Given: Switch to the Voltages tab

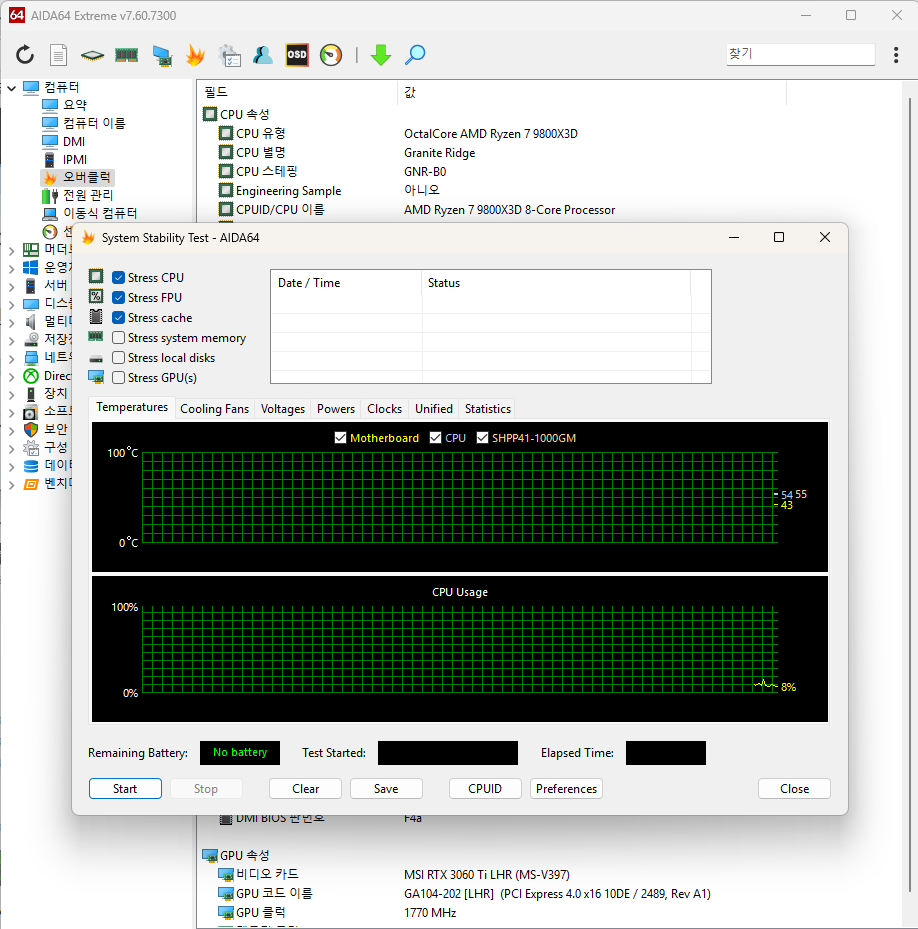Looking at the screenshot, I should (x=283, y=409).
